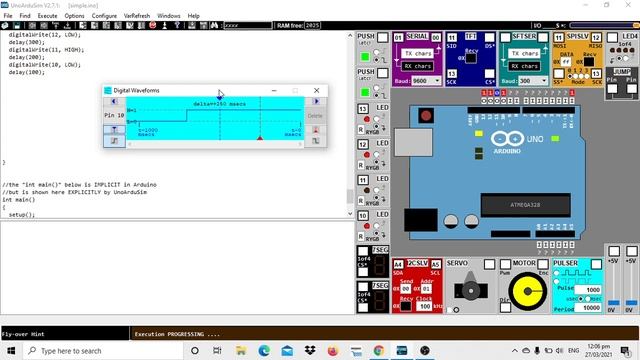Select the upper radio button on LED 13

pos(376,119)
